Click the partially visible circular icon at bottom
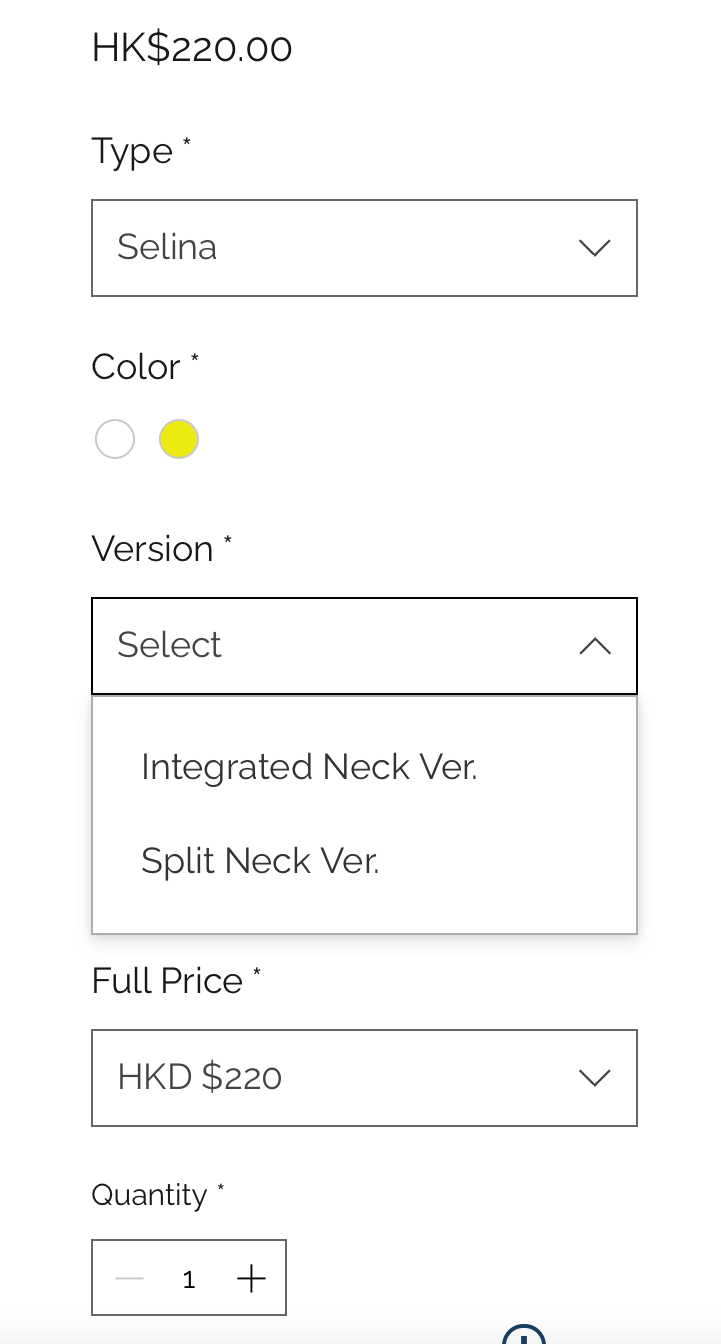721x1344 pixels. coord(523,1334)
